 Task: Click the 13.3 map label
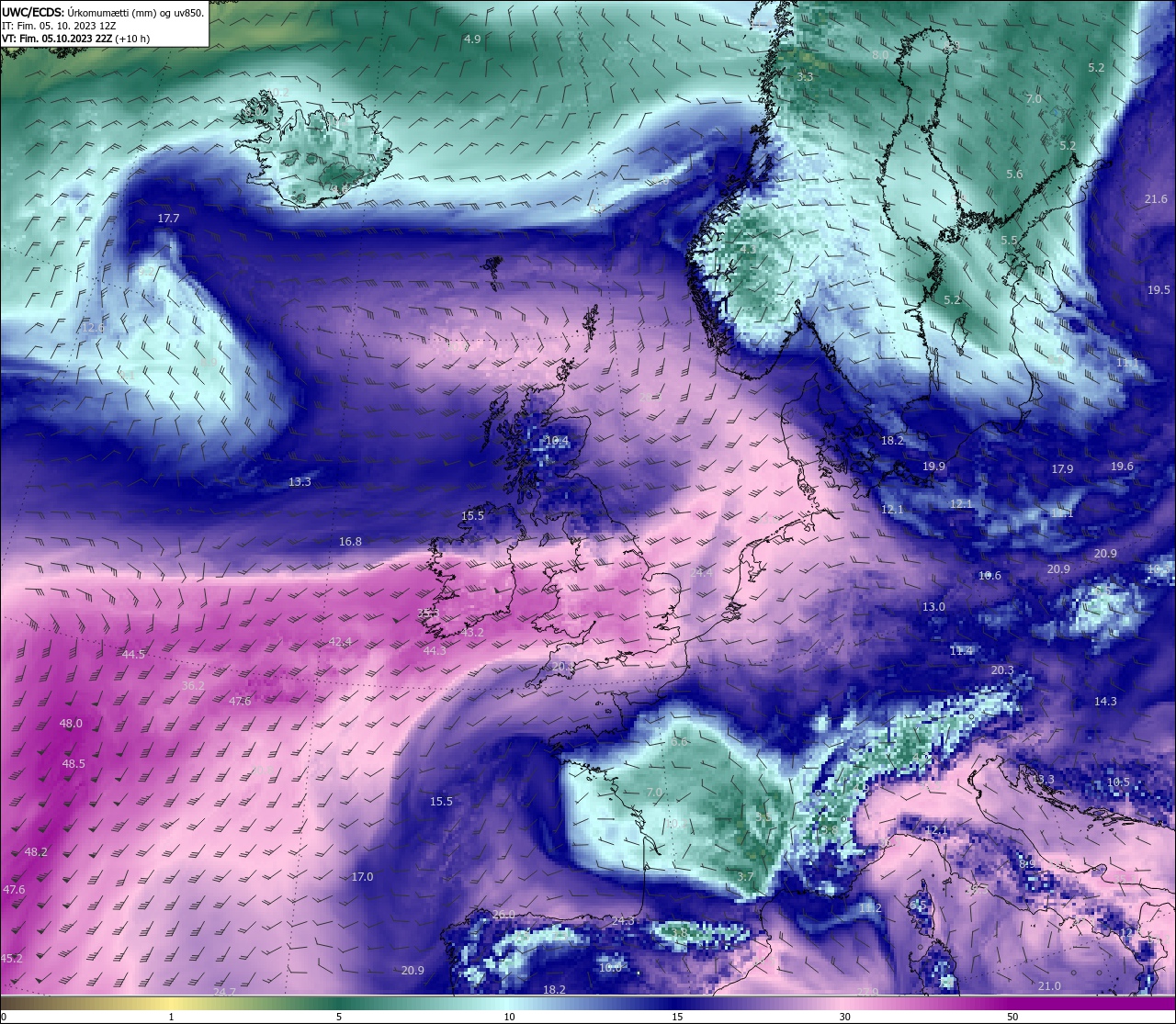point(300,482)
